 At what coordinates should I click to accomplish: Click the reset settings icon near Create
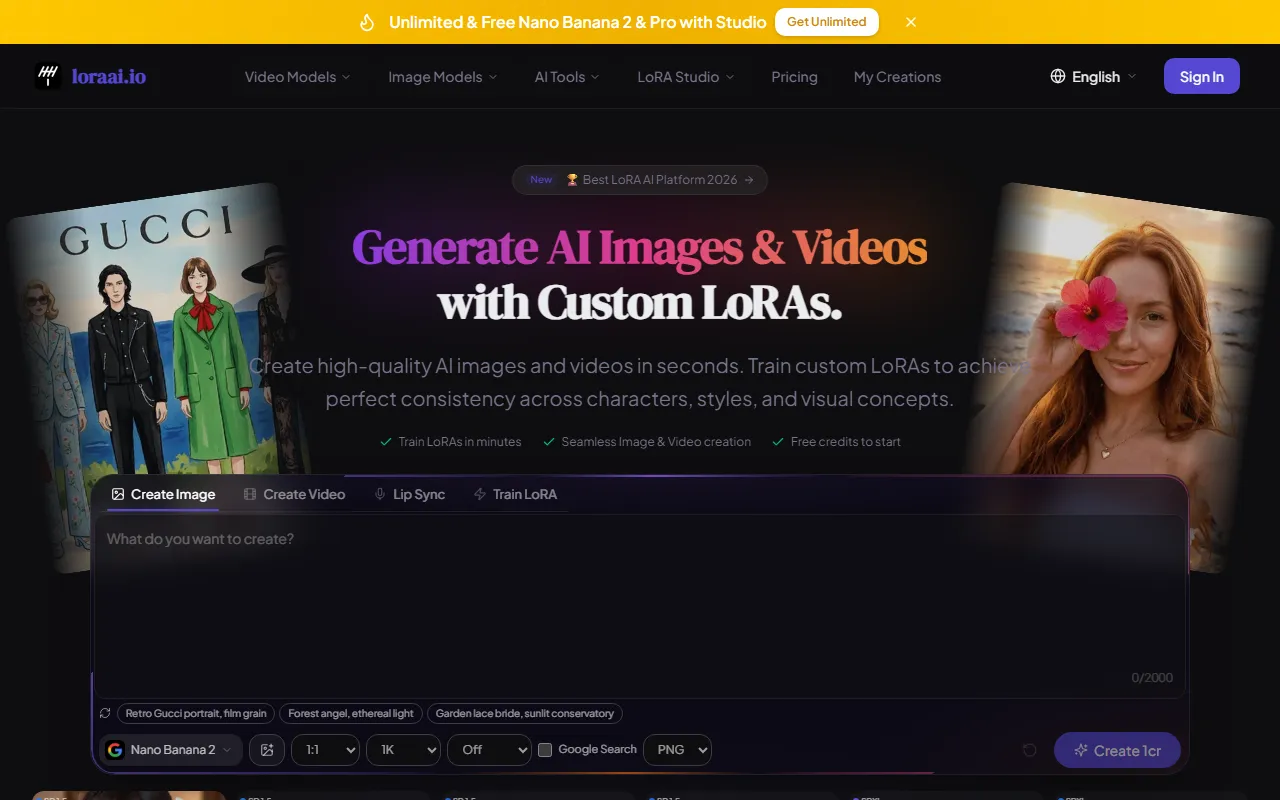pyautogui.click(x=1029, y=750)
